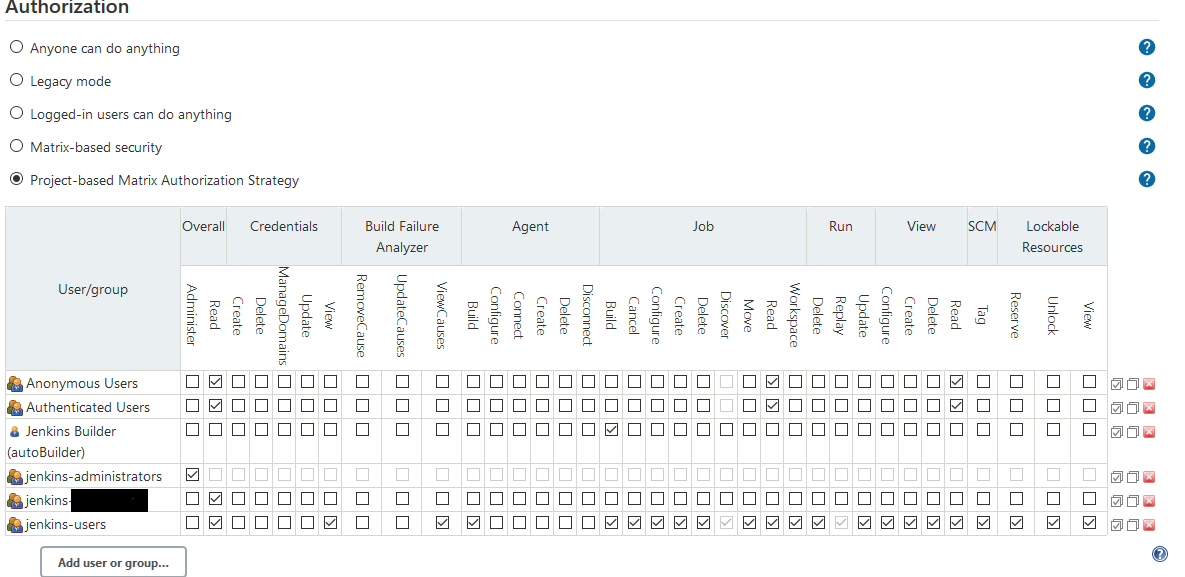Unselect all permissions for jenkins-users row
The width and height of the screenshot is (1185, 577).
(1132, 525)
